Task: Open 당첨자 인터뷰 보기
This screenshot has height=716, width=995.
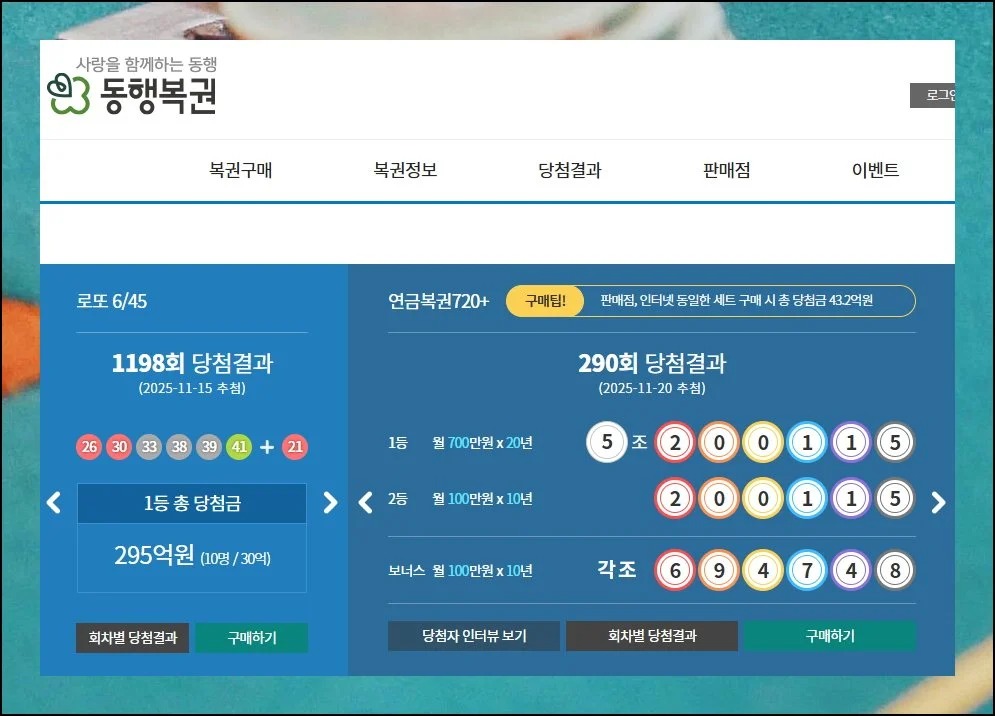Action: pyautogui.click(x=474, y=636)
